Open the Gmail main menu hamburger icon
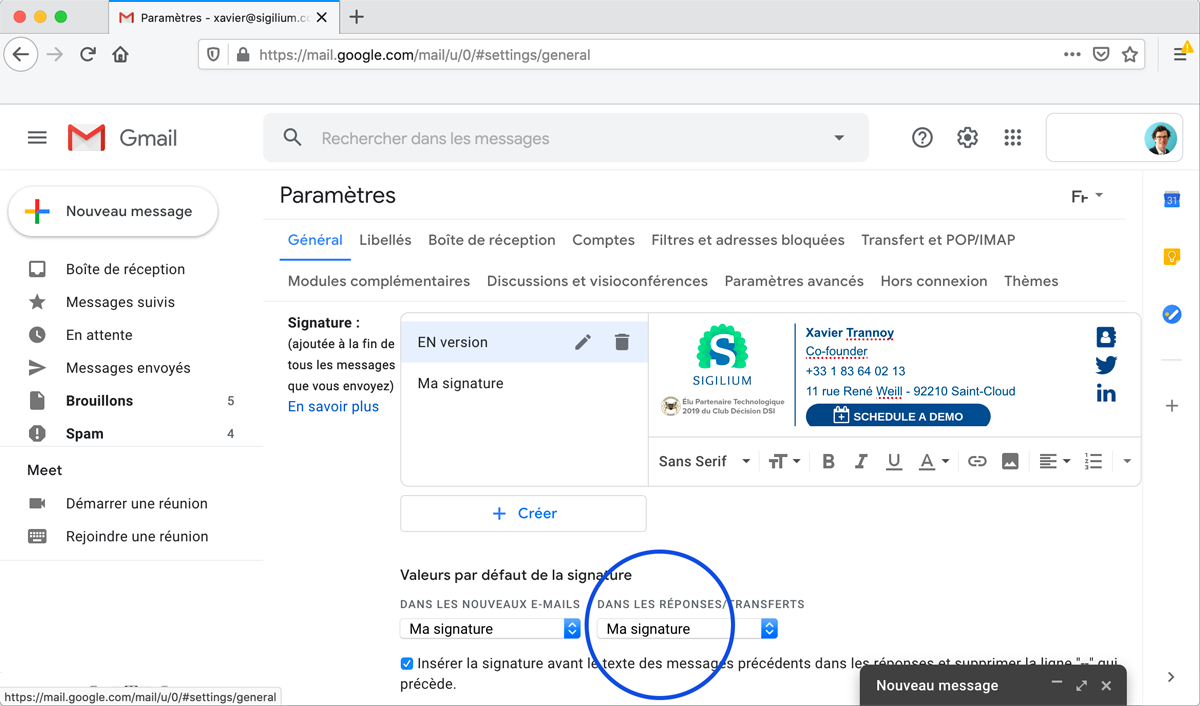 (x=37, y=138)
